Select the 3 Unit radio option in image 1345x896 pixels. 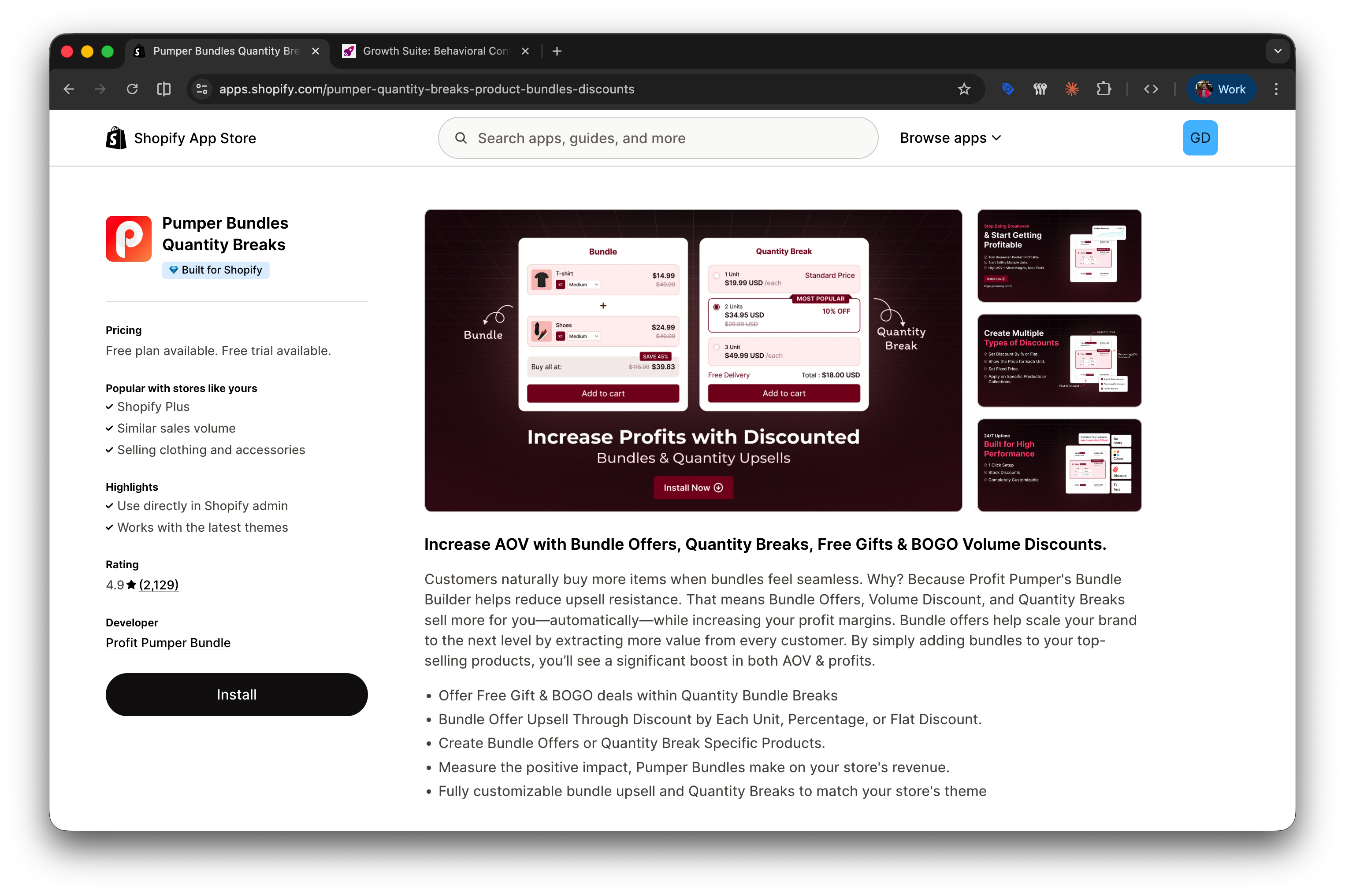[x=716, y=348]
